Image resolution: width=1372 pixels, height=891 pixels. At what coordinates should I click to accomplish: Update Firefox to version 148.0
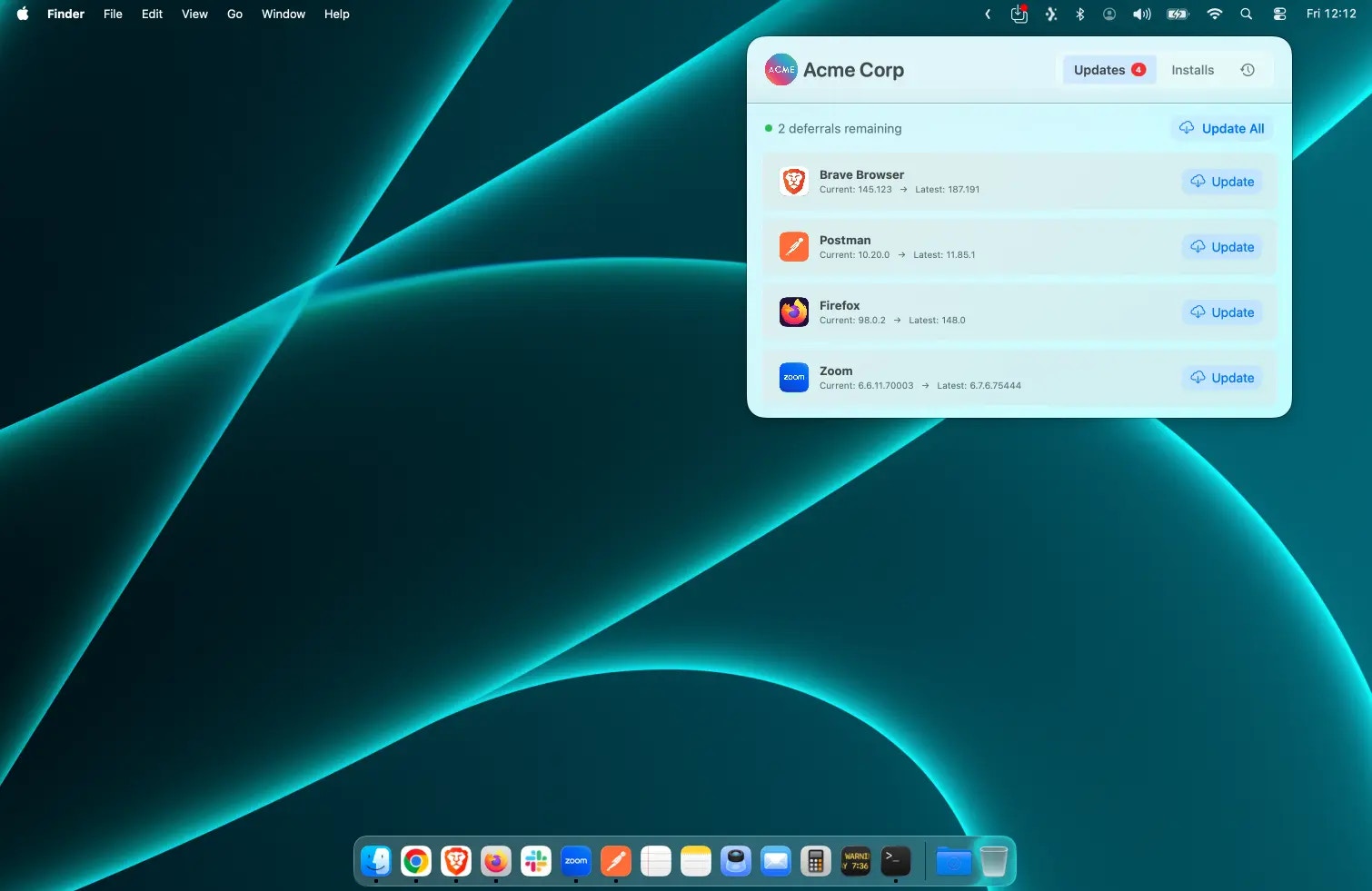[x=1222, y=312]
